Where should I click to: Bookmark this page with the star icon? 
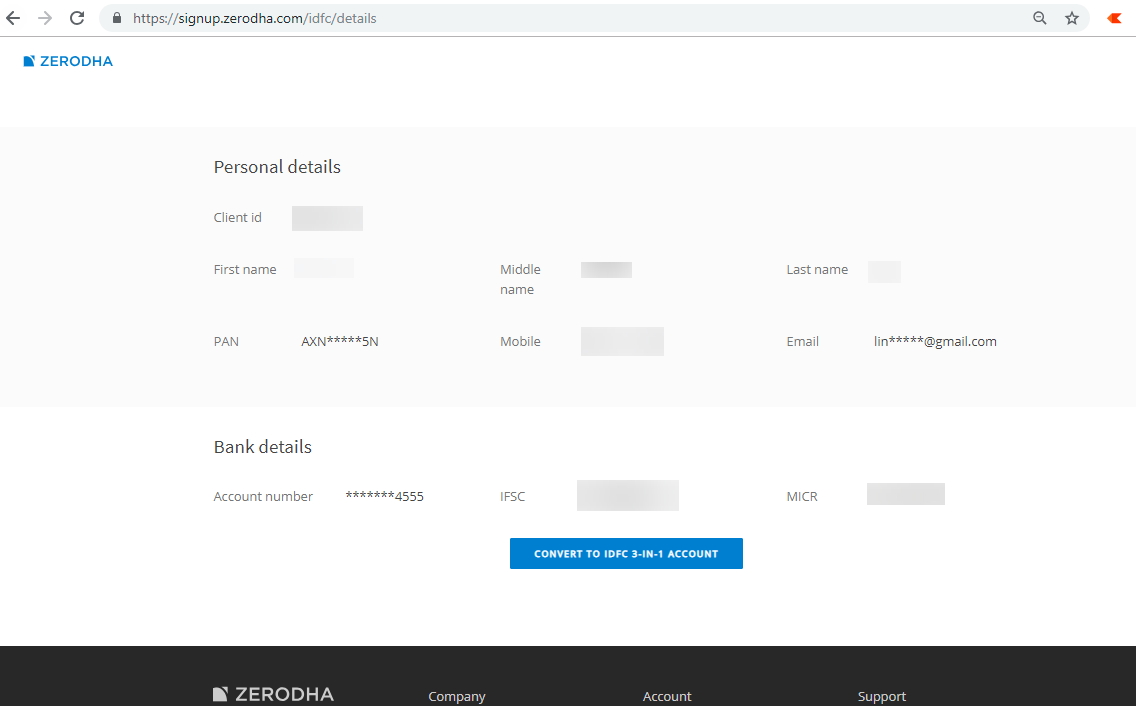tap(1072, 18)
